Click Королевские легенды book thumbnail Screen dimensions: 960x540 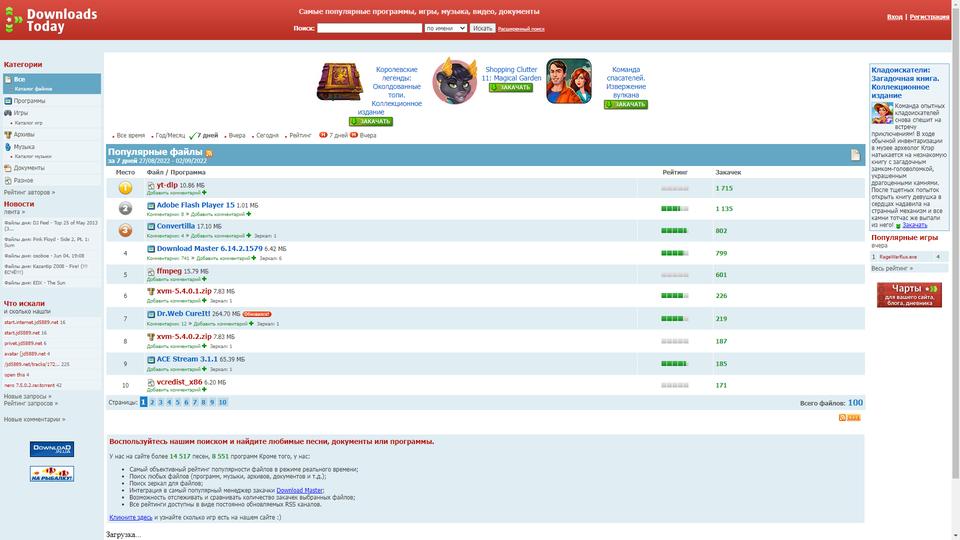coord(340,81)
